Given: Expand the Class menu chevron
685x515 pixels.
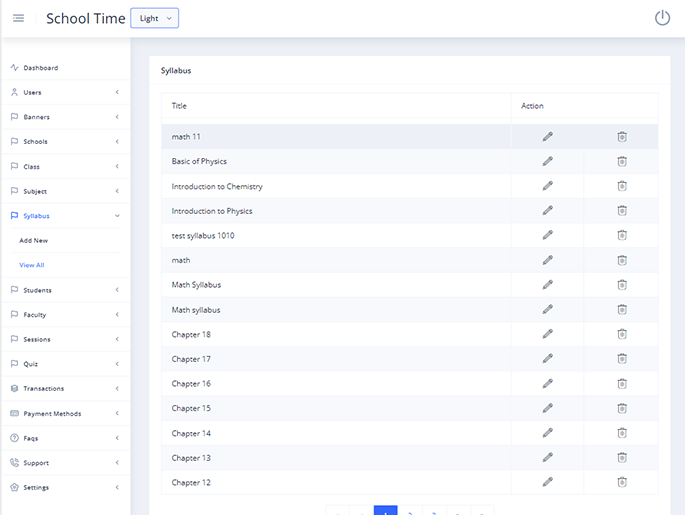Looking at the screenshot, I should tap(117, 166).
